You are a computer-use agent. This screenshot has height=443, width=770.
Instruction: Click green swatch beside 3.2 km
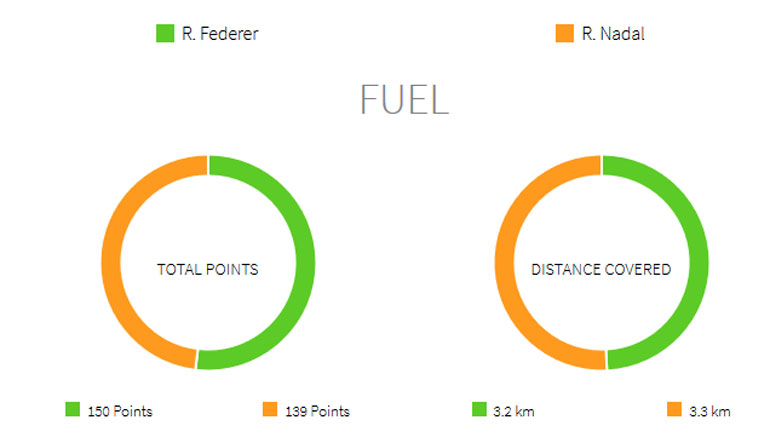(x=478, y=410)
